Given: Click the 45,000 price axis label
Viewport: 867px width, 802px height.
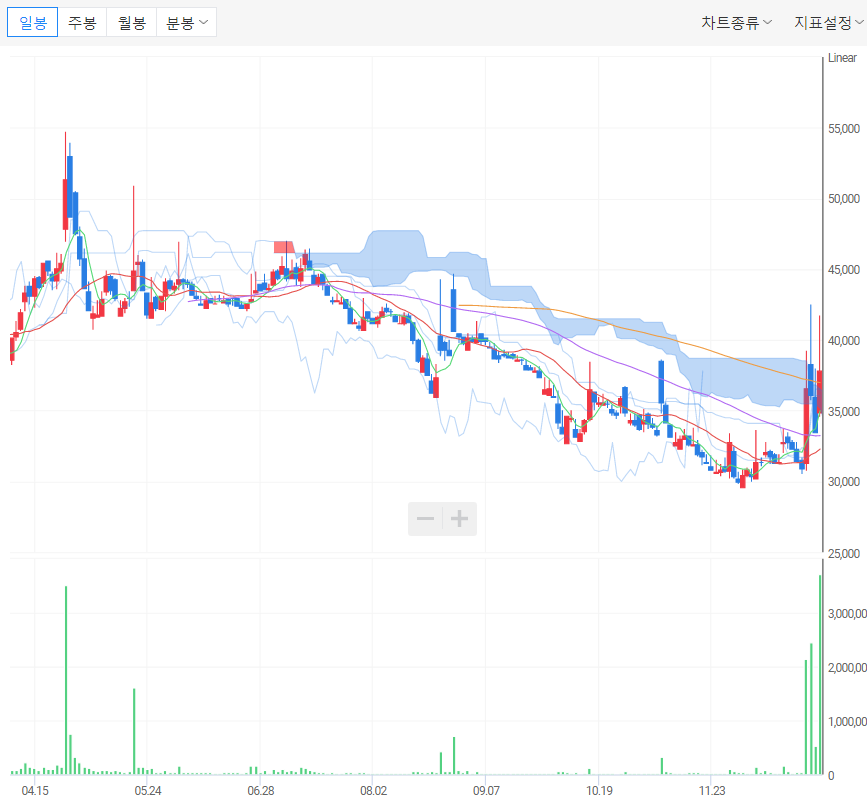Looking at the screenshot, I should point(844,270).
